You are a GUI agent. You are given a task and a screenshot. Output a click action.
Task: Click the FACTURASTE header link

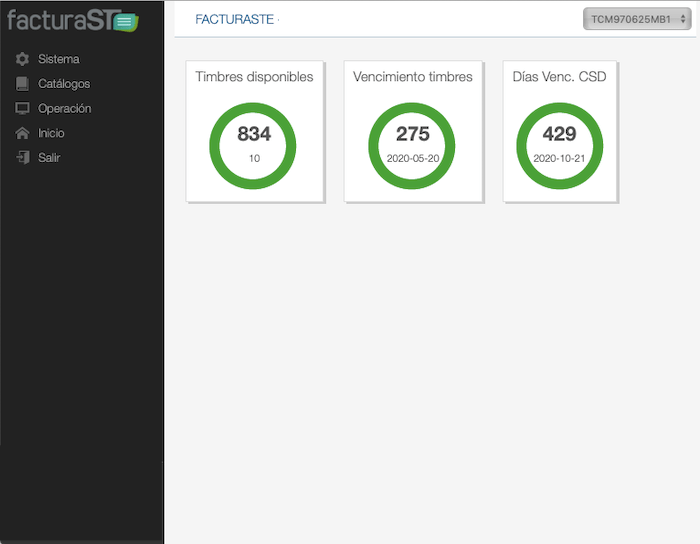(234, 20)
